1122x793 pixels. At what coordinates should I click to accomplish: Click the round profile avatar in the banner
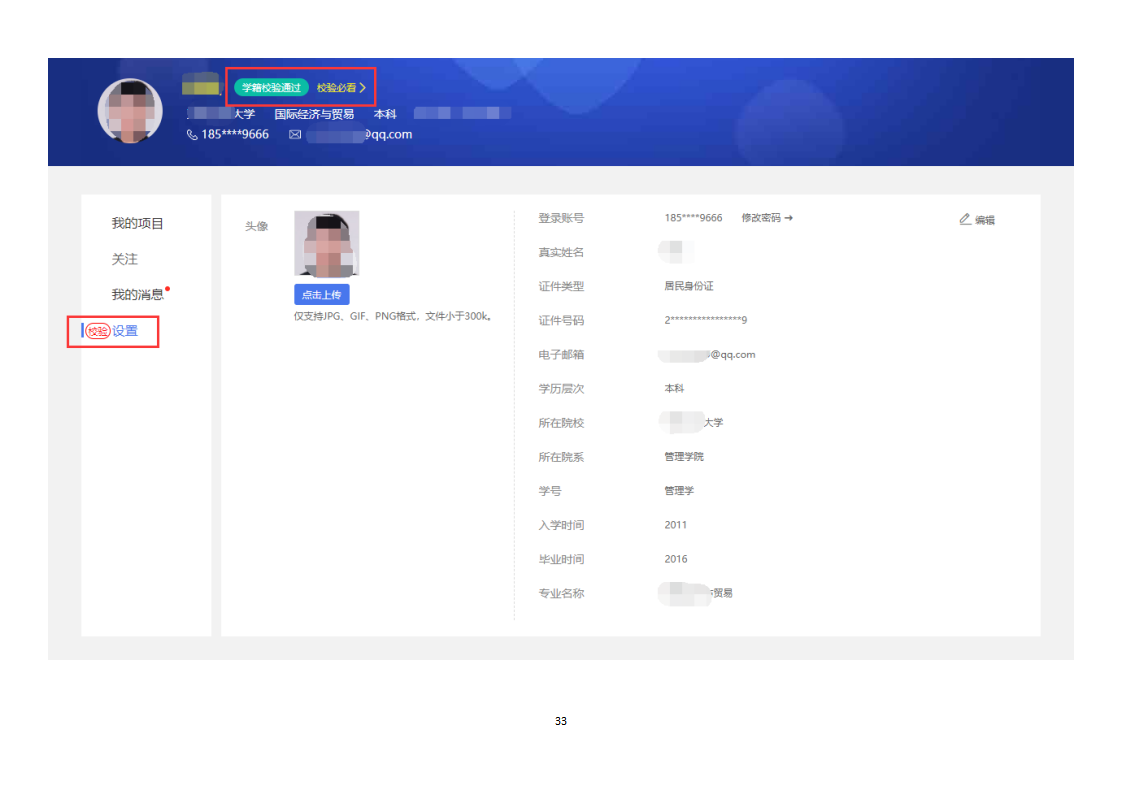pyautogui.click(x=130, y=111)
